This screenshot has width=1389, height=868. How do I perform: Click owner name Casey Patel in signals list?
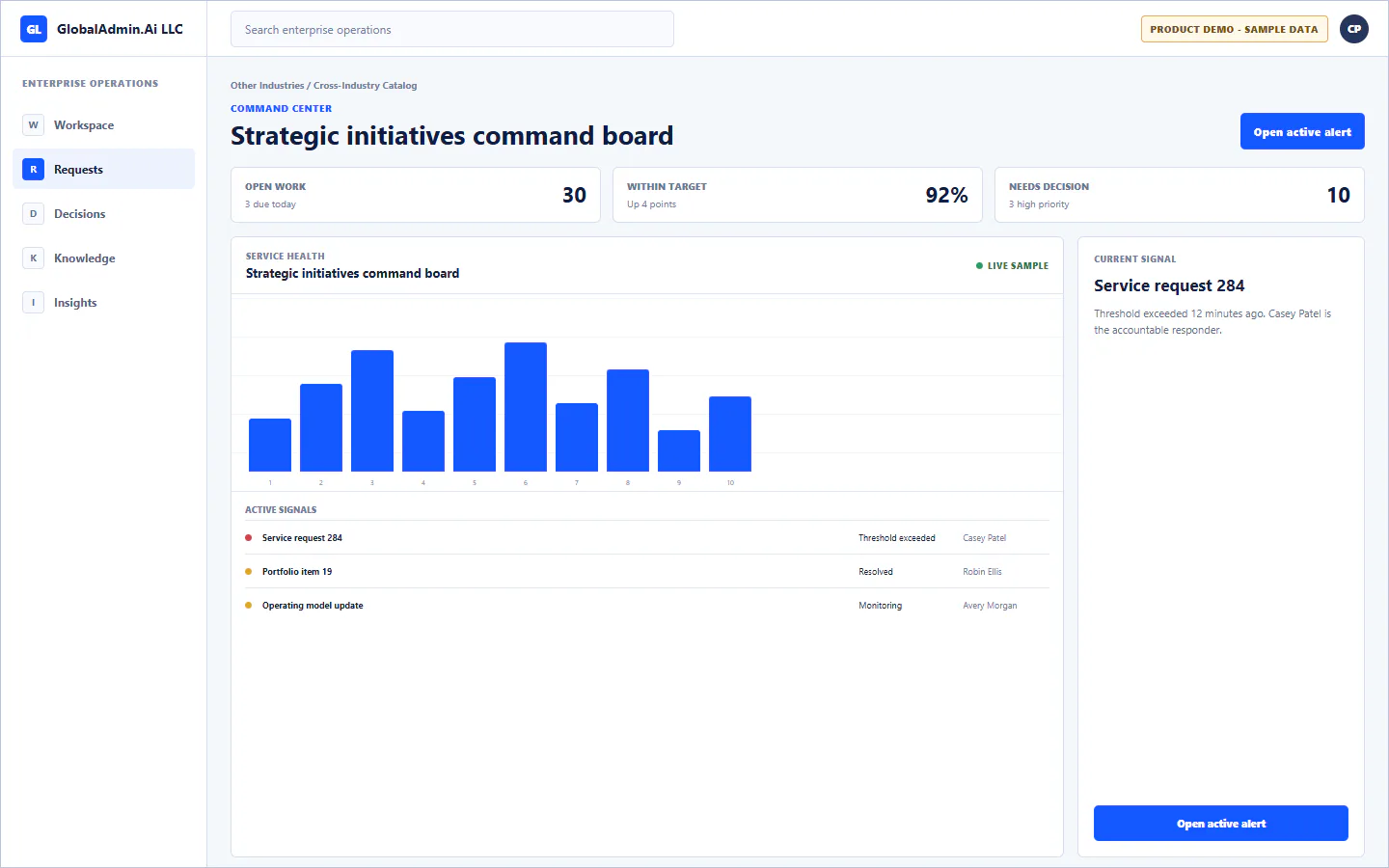coord(984,538)
